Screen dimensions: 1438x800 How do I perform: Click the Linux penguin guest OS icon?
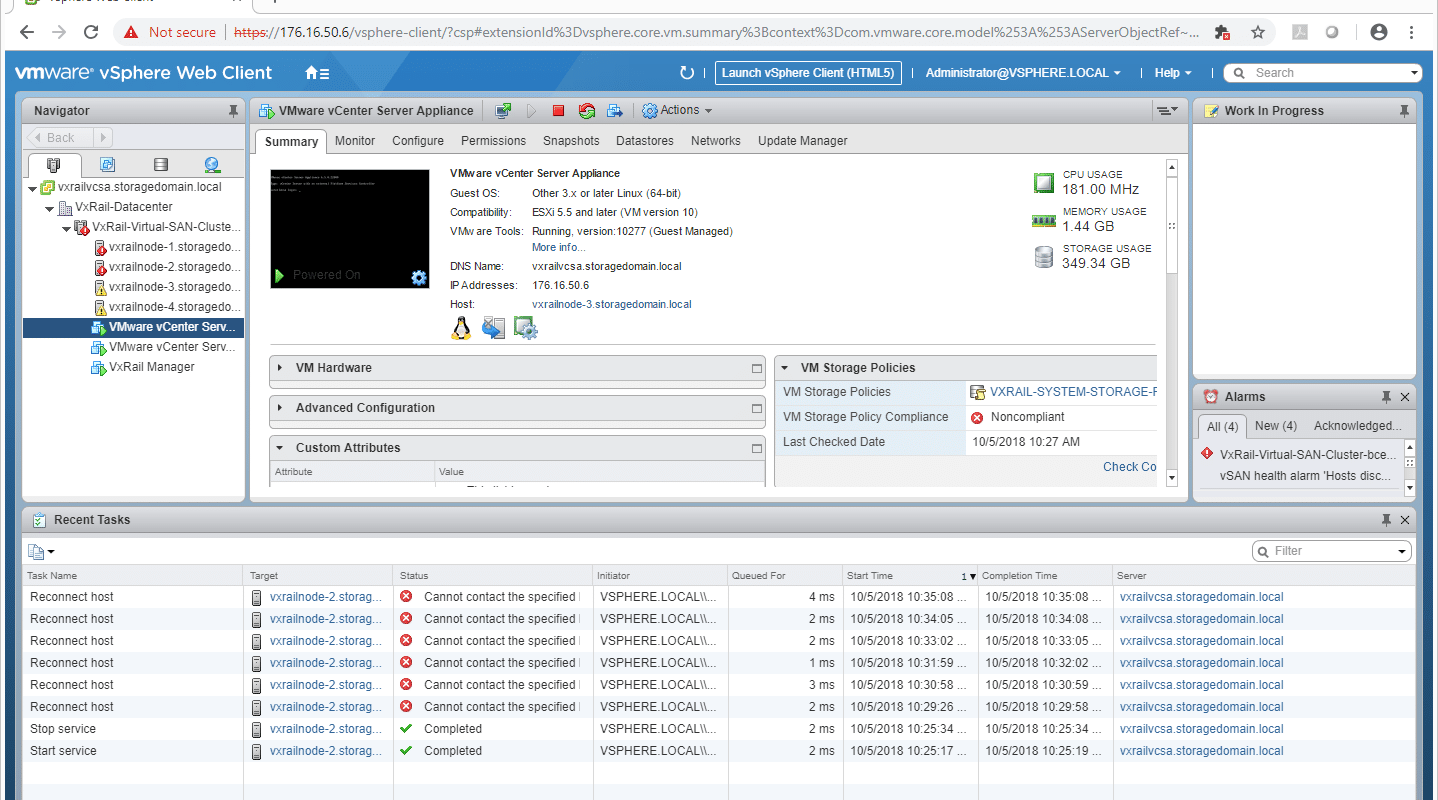point(461,327)
